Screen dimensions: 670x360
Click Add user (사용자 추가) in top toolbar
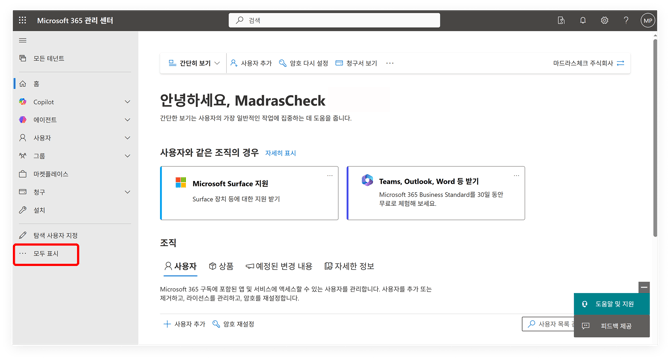[x=251, y=63]
